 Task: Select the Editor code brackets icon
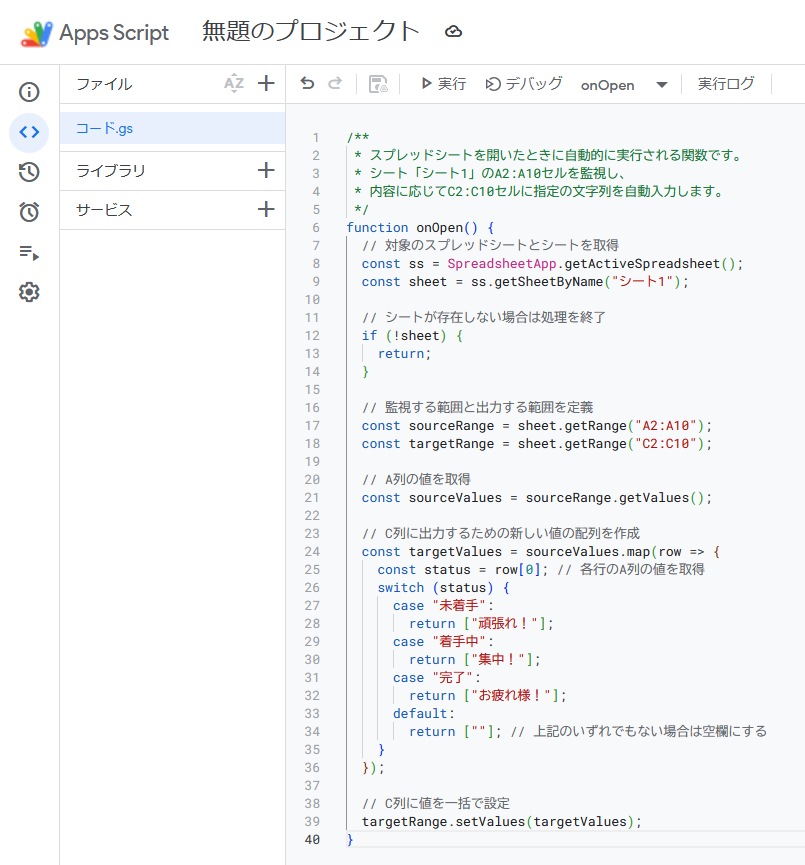point(29,132)
